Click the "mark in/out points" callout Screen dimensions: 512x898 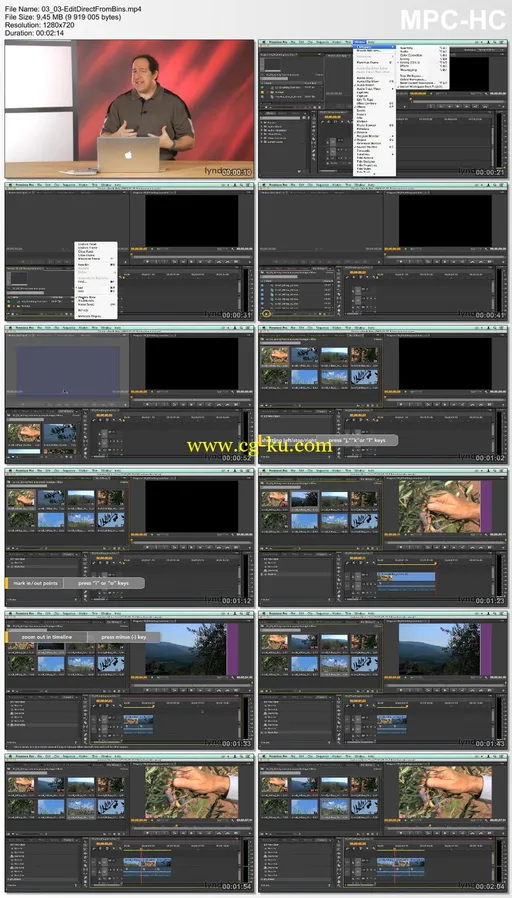point(34,583)
